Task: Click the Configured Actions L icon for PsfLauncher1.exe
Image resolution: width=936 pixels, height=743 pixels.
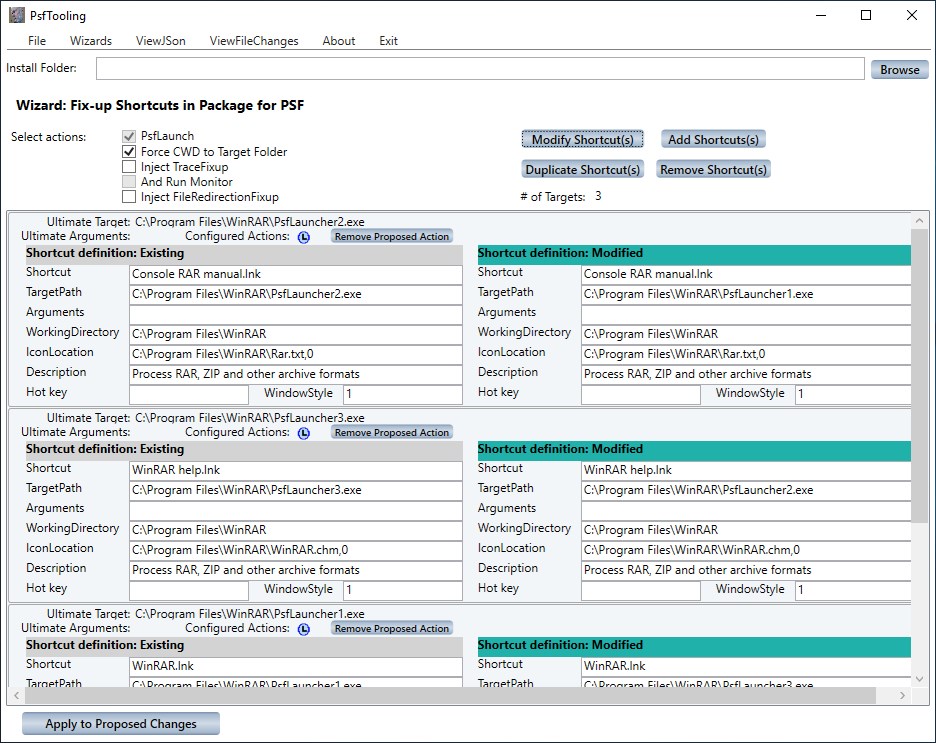Action: (x=304, y=629)
